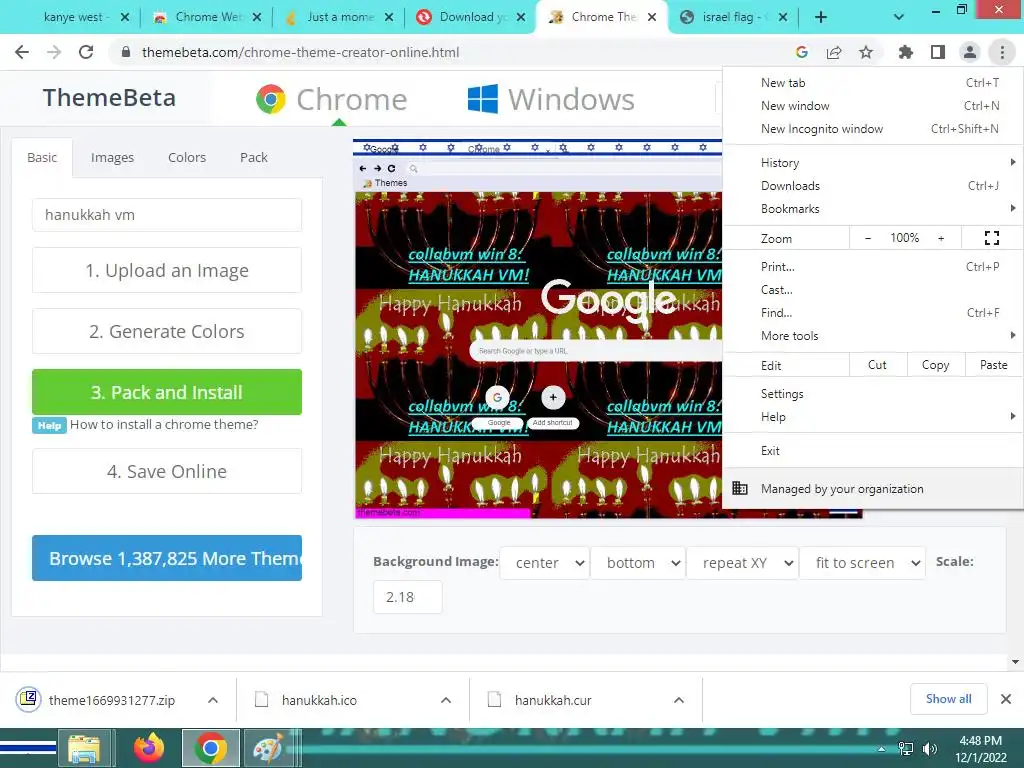Click the hanukkah.ico file icon
This screenshot has height=768, width=1024.
click(x=261, y=699)
